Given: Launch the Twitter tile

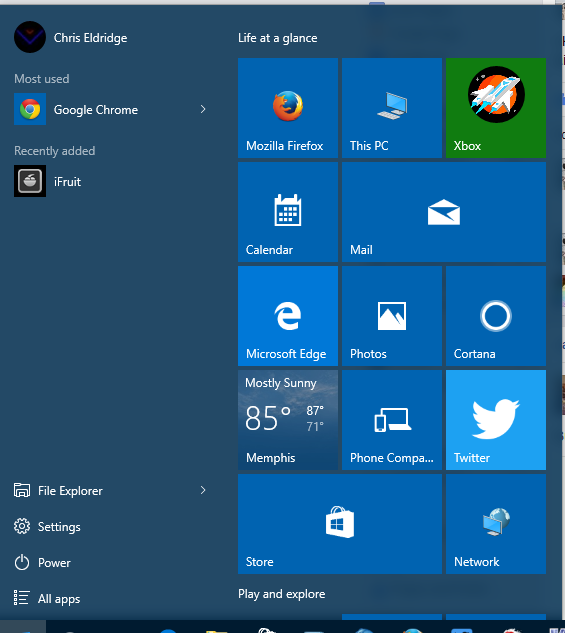Looking at the screenshot, I should click(x=496, y=420).
